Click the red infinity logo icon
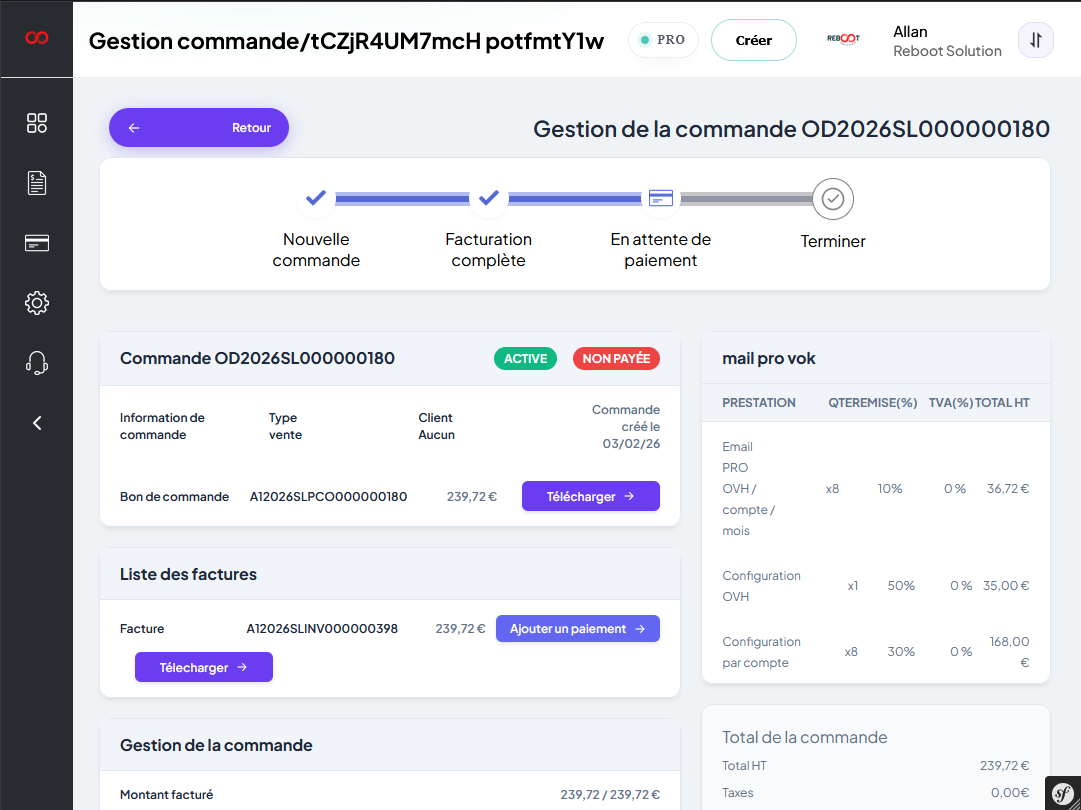The image size is (1081, 810). point(37,38)
